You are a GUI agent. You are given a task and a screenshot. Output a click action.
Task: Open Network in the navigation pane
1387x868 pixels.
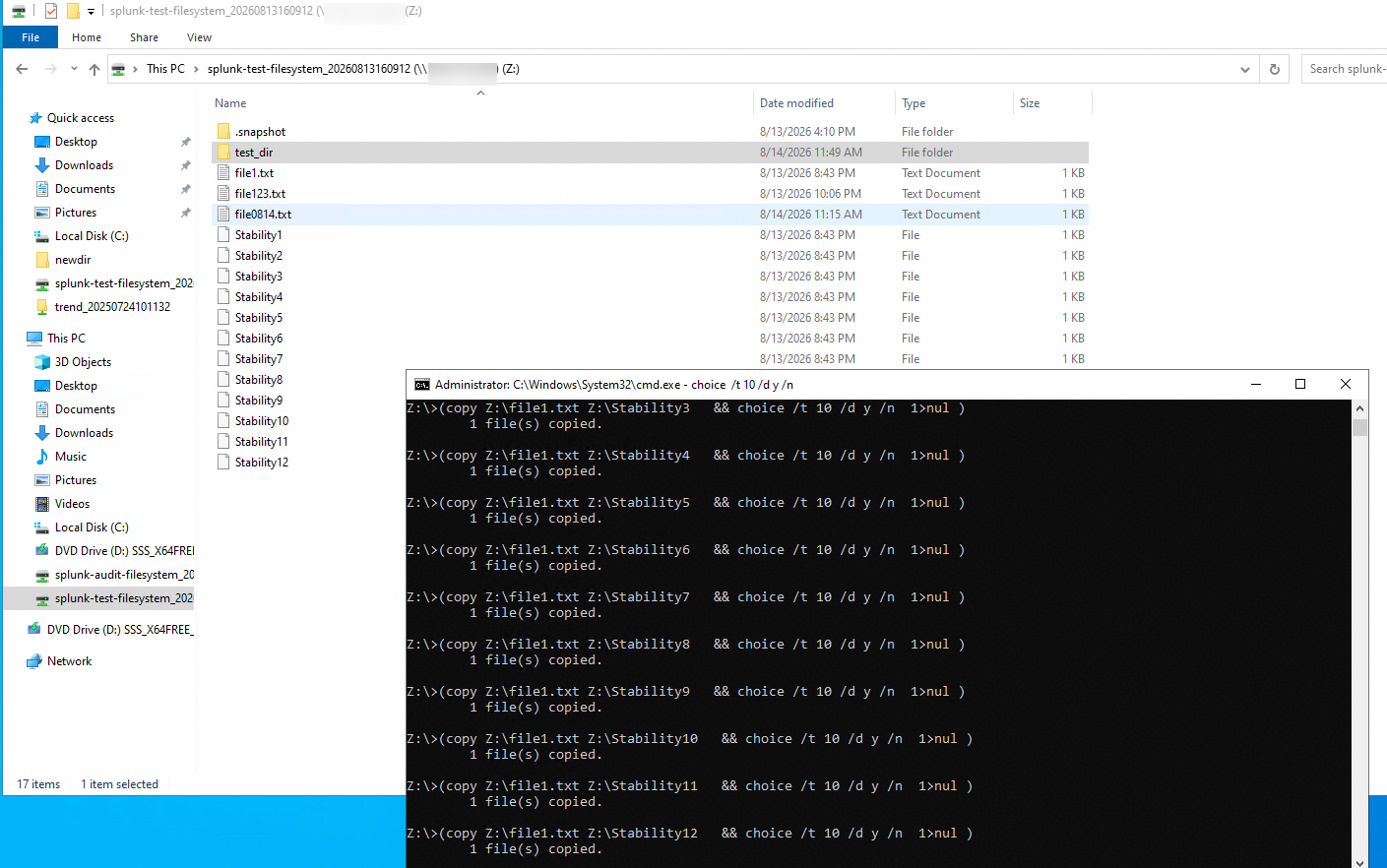[x=69, y=661]
